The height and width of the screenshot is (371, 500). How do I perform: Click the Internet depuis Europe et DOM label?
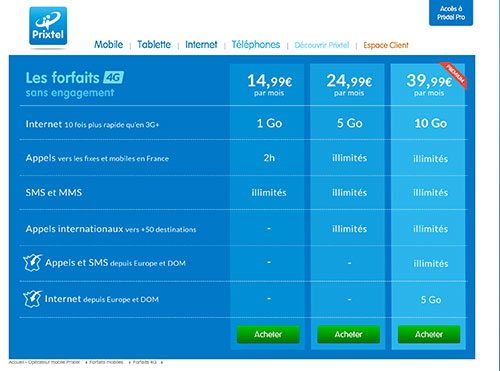[x=102, y=299]
